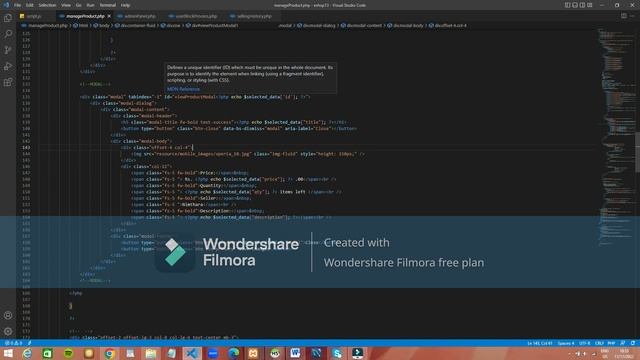Select html breadcrumb segment
This screenshot has height=360, width=640.
coord(81,25)
